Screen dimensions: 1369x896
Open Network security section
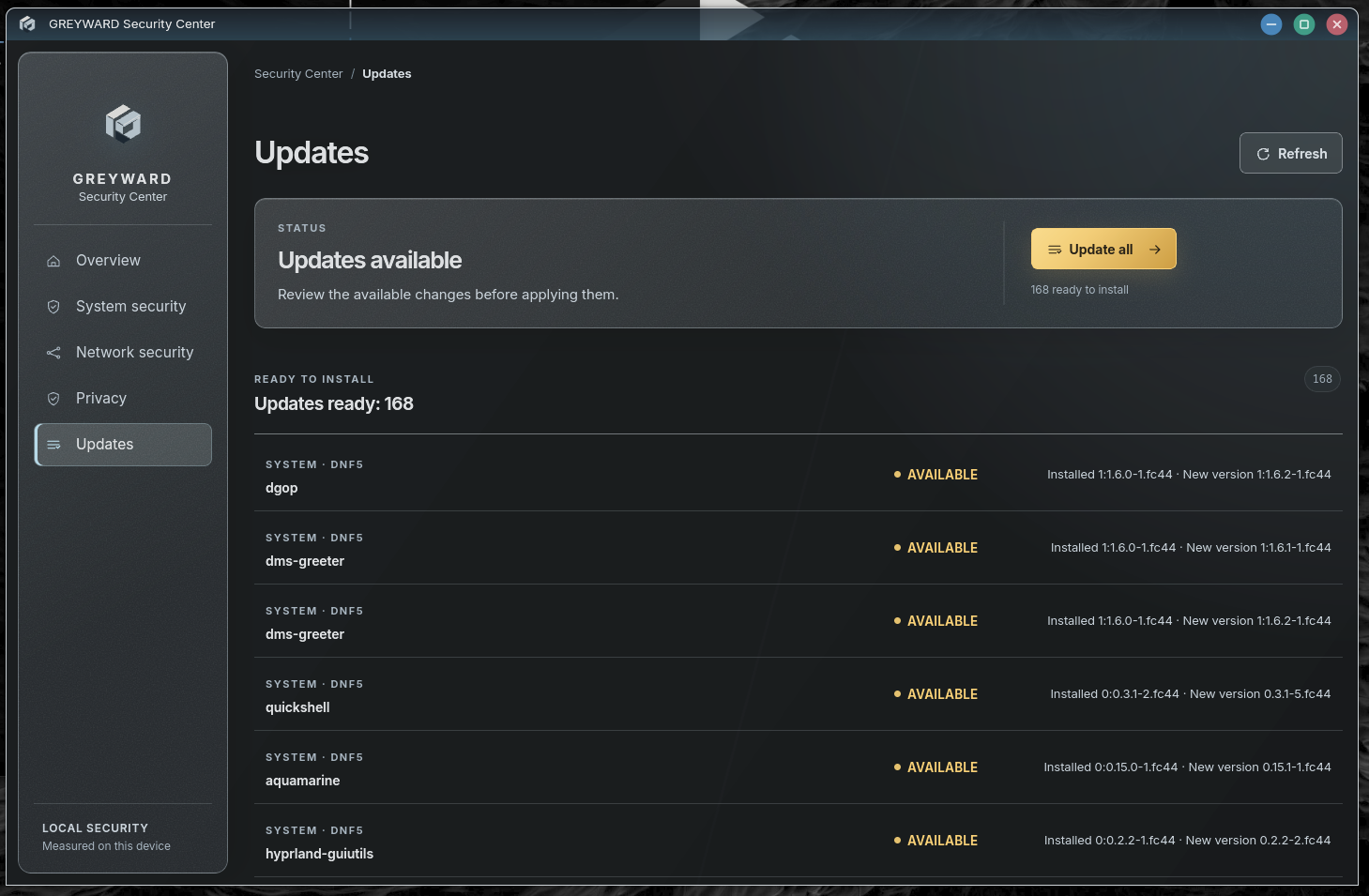pyautogui.click(x=123, y=353)
